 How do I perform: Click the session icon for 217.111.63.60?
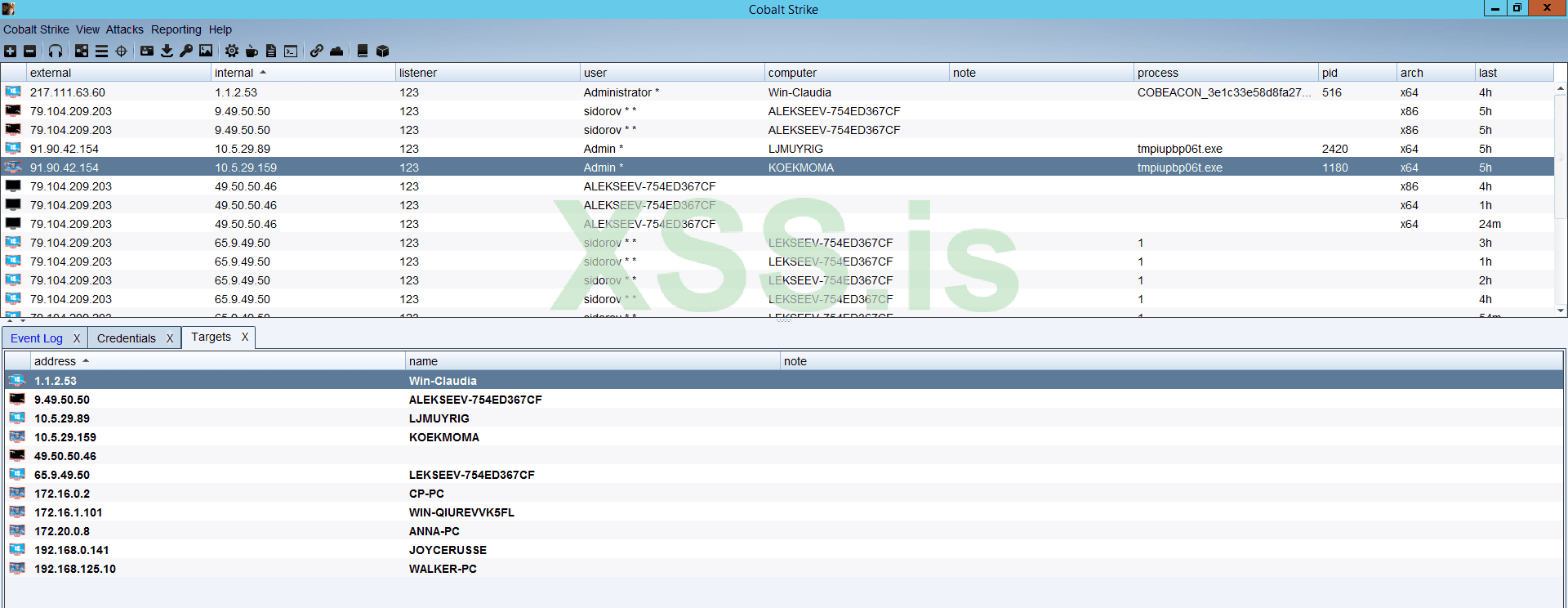tap(13, 92)
